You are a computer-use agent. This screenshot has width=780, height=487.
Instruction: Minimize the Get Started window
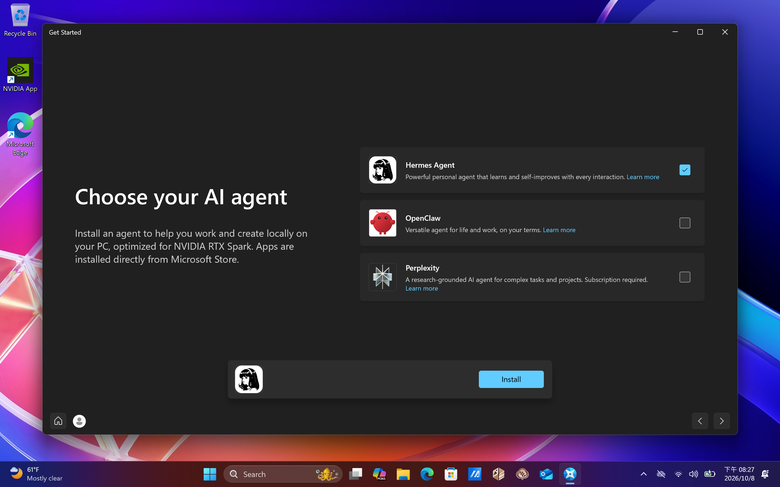[675, 32]
